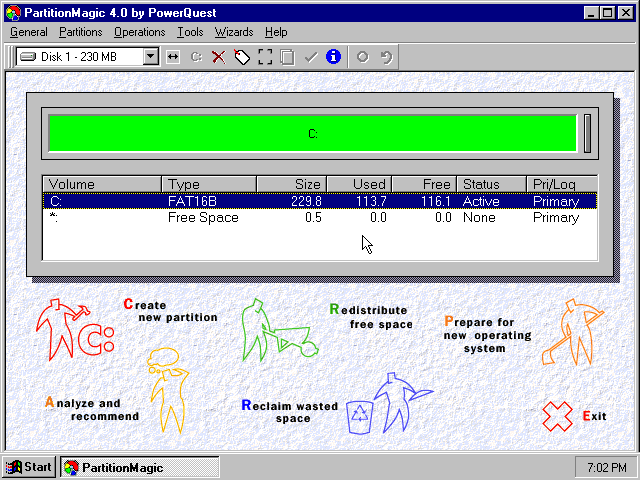Open the Disk 1 - 230 MB dropdown
Viewport: 640px width, 480px height.
point(151,56)
